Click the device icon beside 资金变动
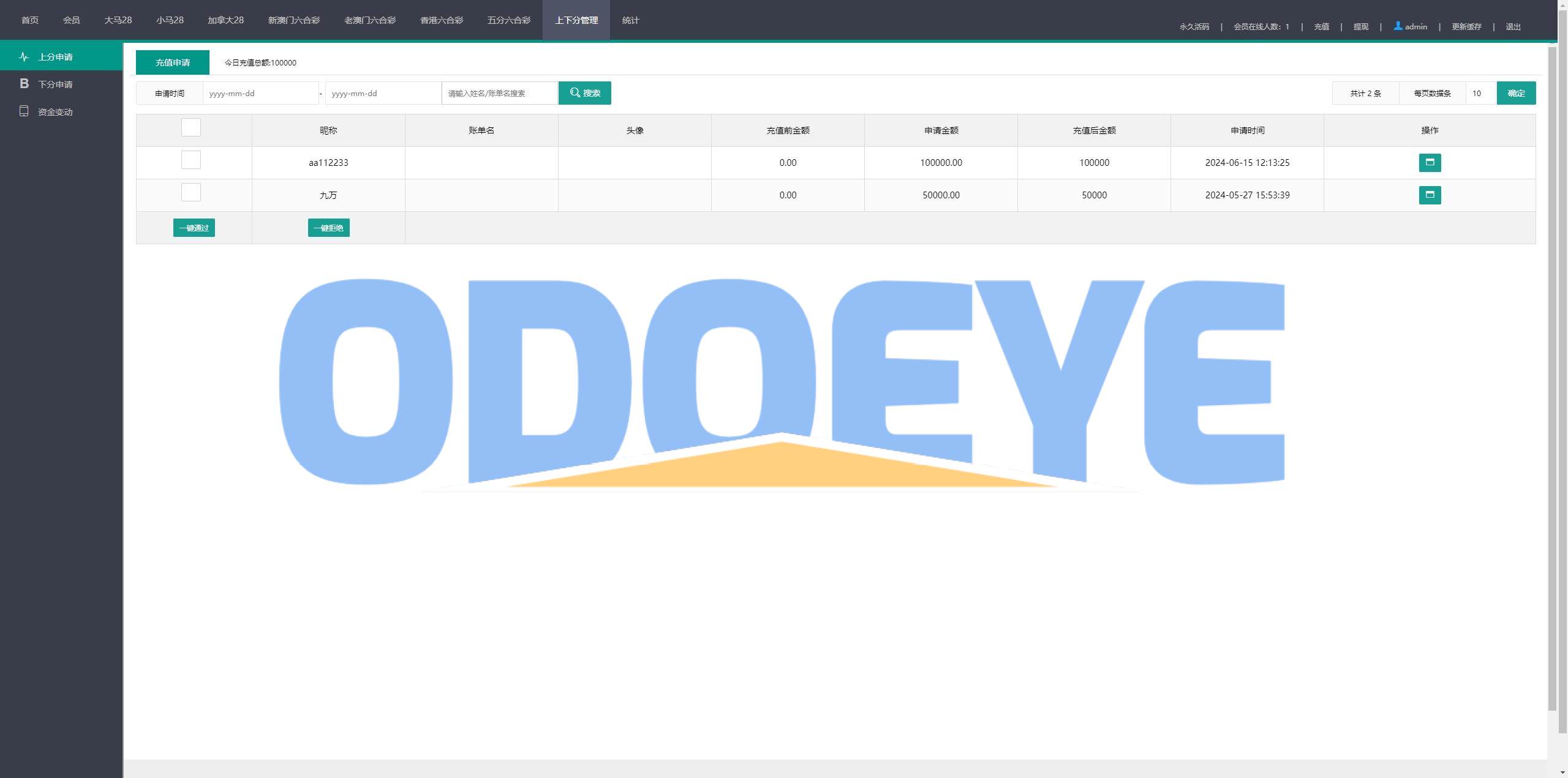The height and width of the screenshot is (778, 1568). pyautogui.click(x=24, y=111)
